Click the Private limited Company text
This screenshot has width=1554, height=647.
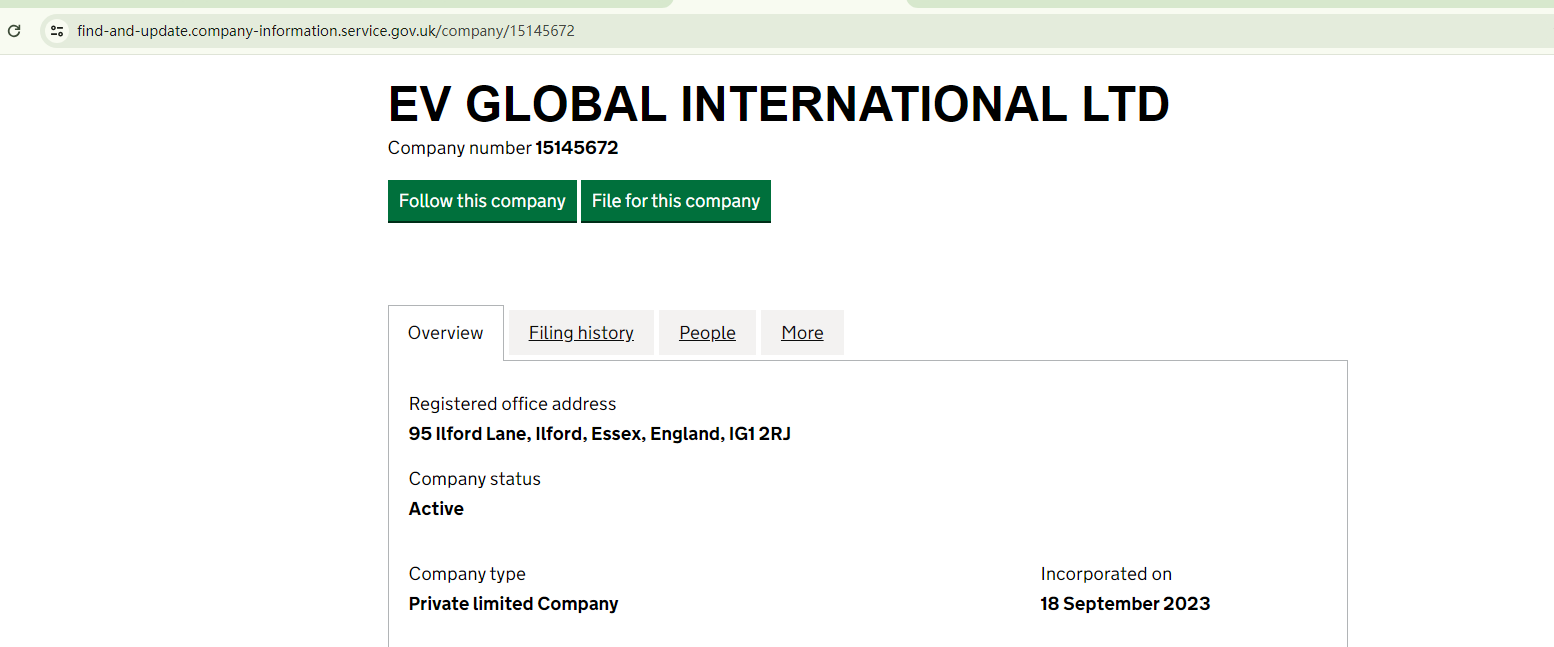513,604
